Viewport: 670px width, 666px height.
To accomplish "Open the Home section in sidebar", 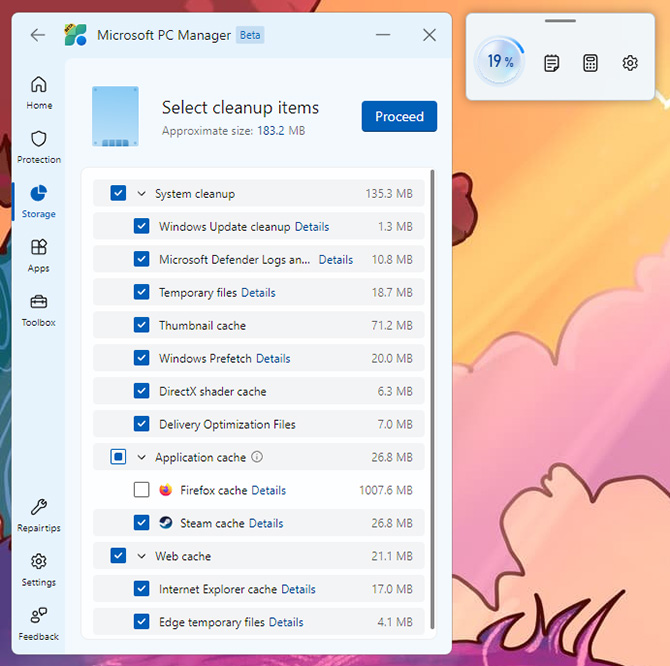I will pos(39,93).
